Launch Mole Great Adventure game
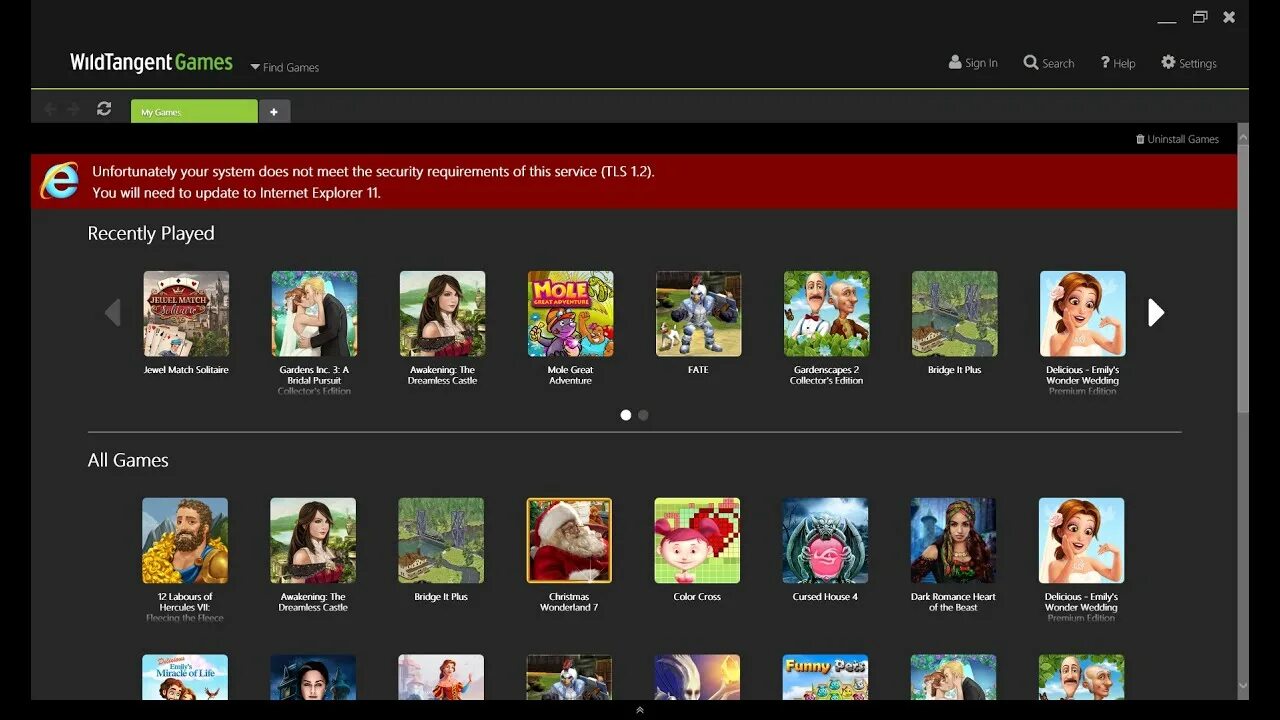Image resolution: width=1280 pixels, height=720 pixels. (570, 314)
